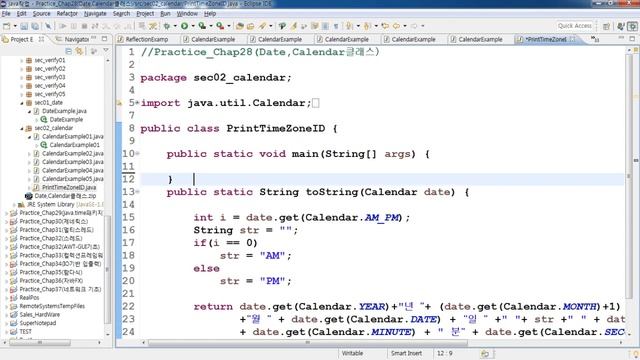The width and height of the screenshot is (640, 360).
Task: Close the PrintTimeZoneID editor tab
Action: (572, 39)
